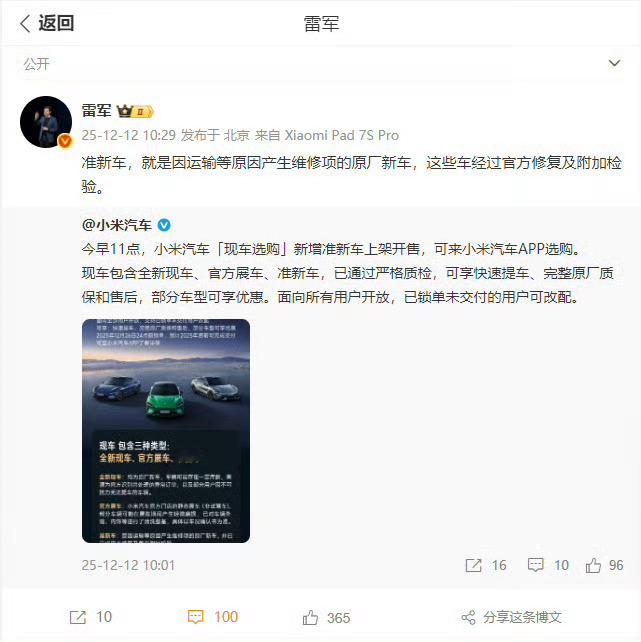Click the blue verified badge beside 小米汽车
The height and width of the screenshot is (642, 641).
pyautogui.click(x=164, y=225)
